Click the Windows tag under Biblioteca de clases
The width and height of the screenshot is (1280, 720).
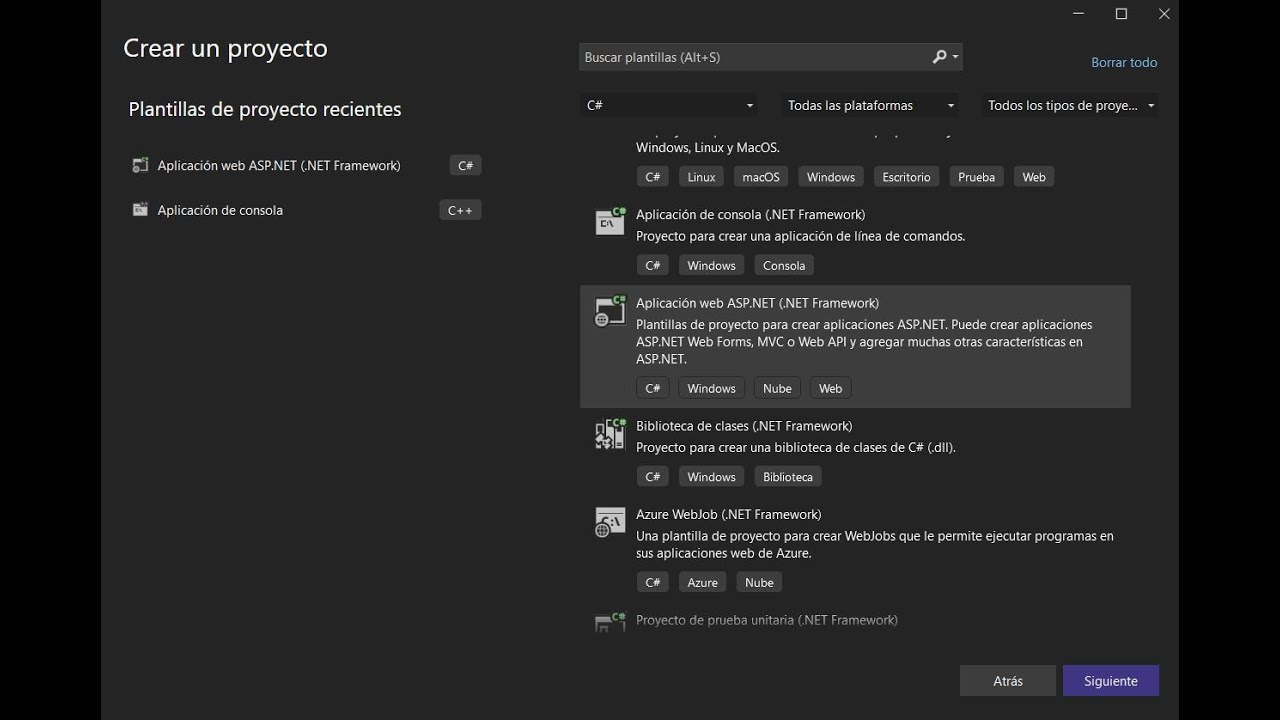(x=711, y=477)
